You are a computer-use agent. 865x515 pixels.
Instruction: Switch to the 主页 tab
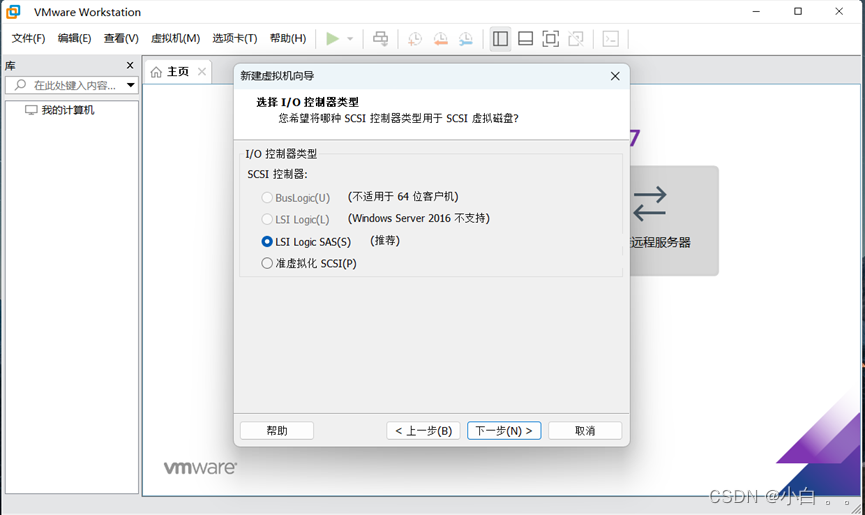coord(178,72)
